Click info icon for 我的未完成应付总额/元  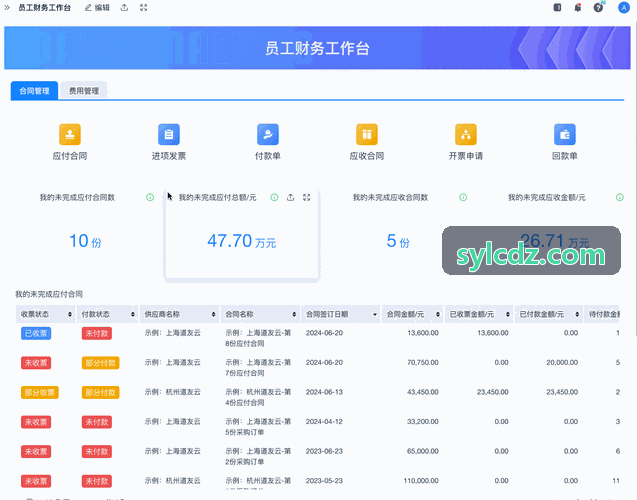point(274,197)
